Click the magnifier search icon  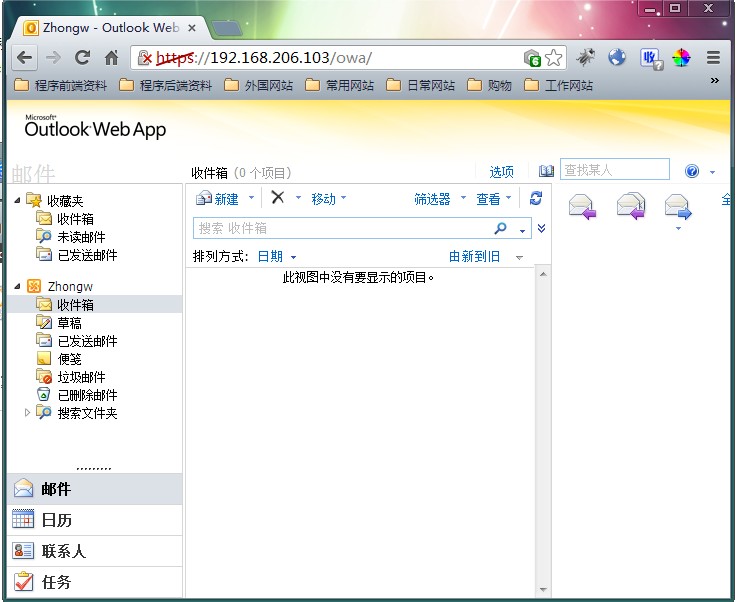pos(501,228)
